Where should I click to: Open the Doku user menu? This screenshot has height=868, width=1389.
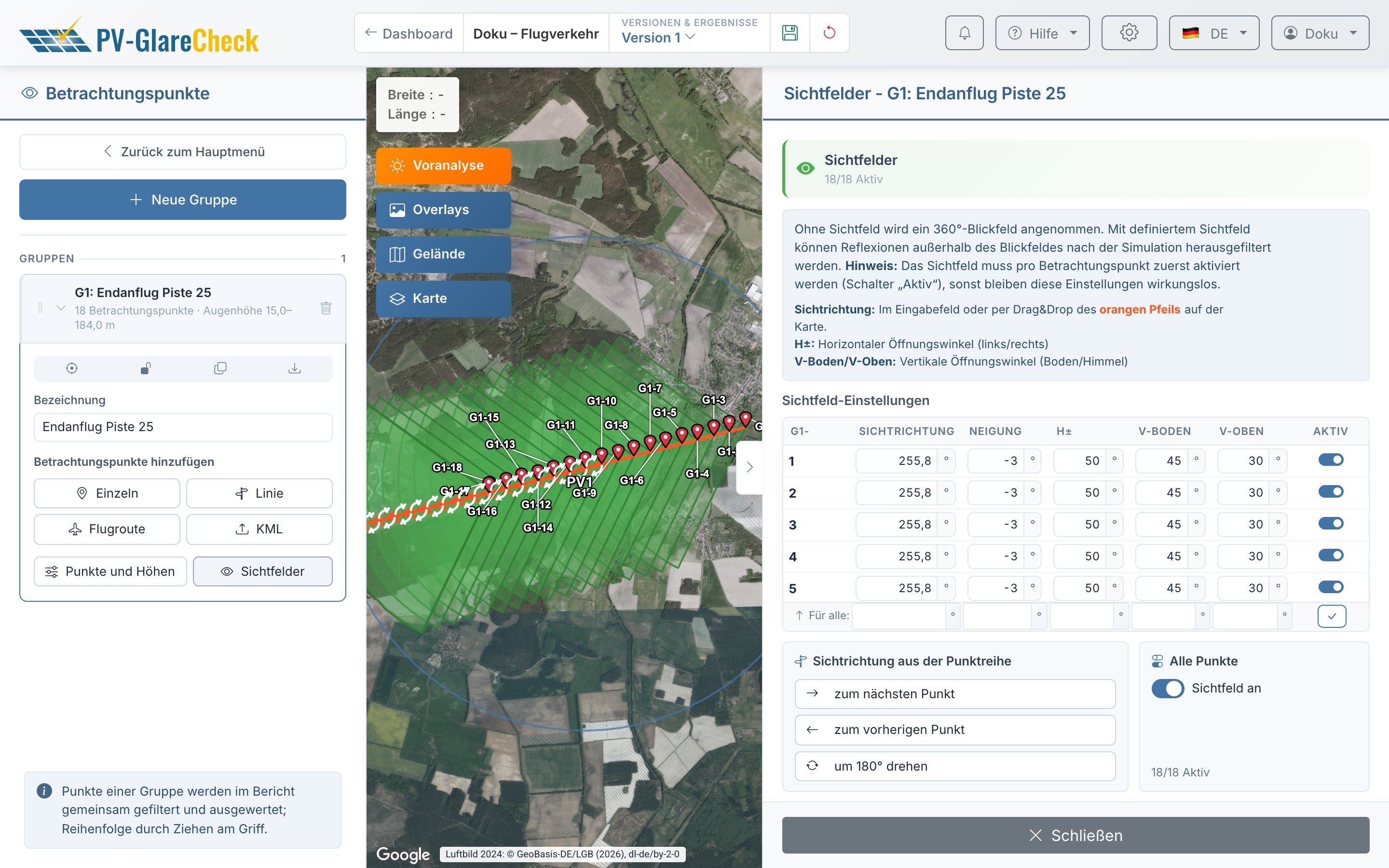click(x=1320, y=33)
